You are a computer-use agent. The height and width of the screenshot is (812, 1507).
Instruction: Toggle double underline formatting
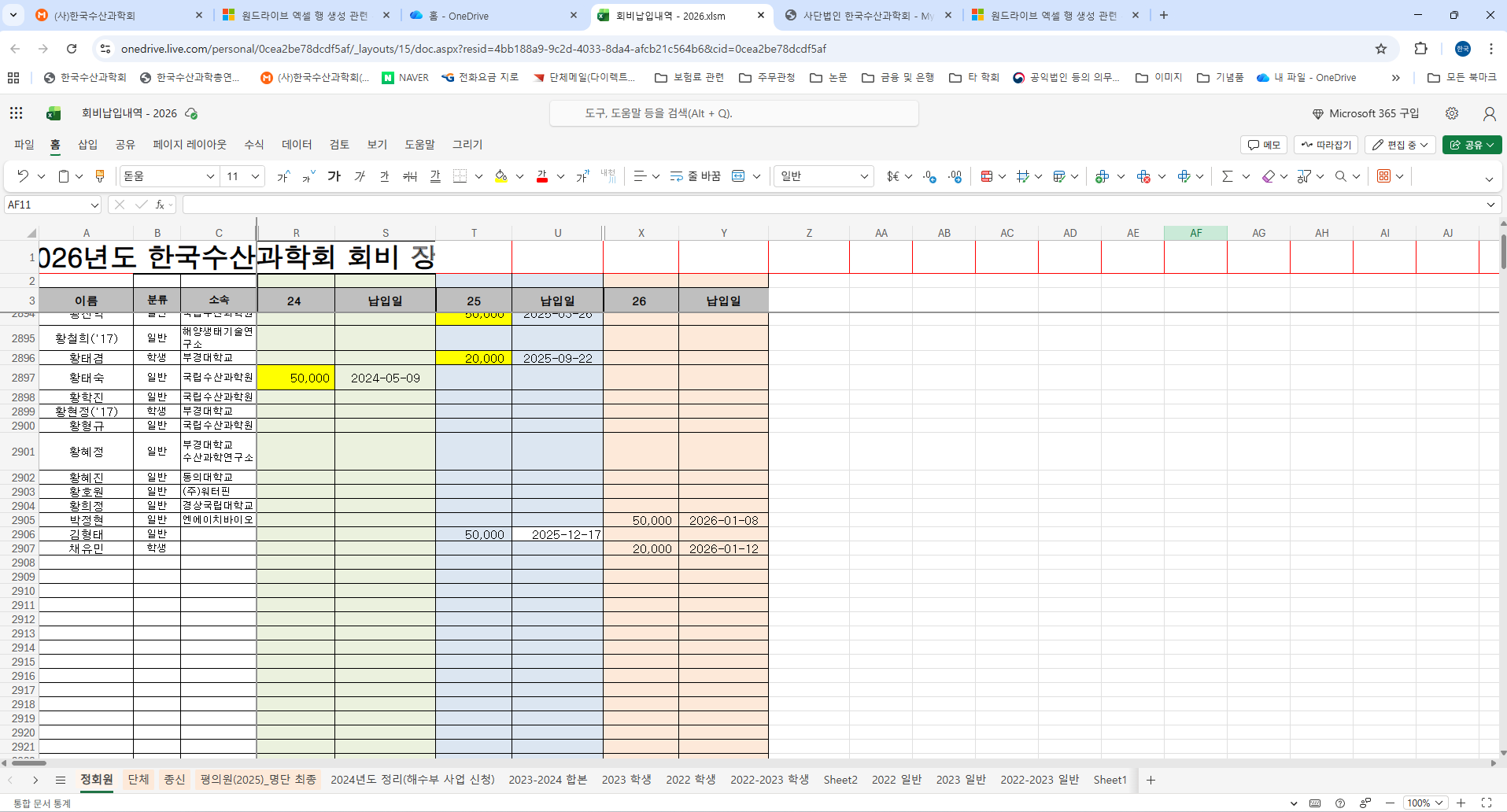click(435, 176)
